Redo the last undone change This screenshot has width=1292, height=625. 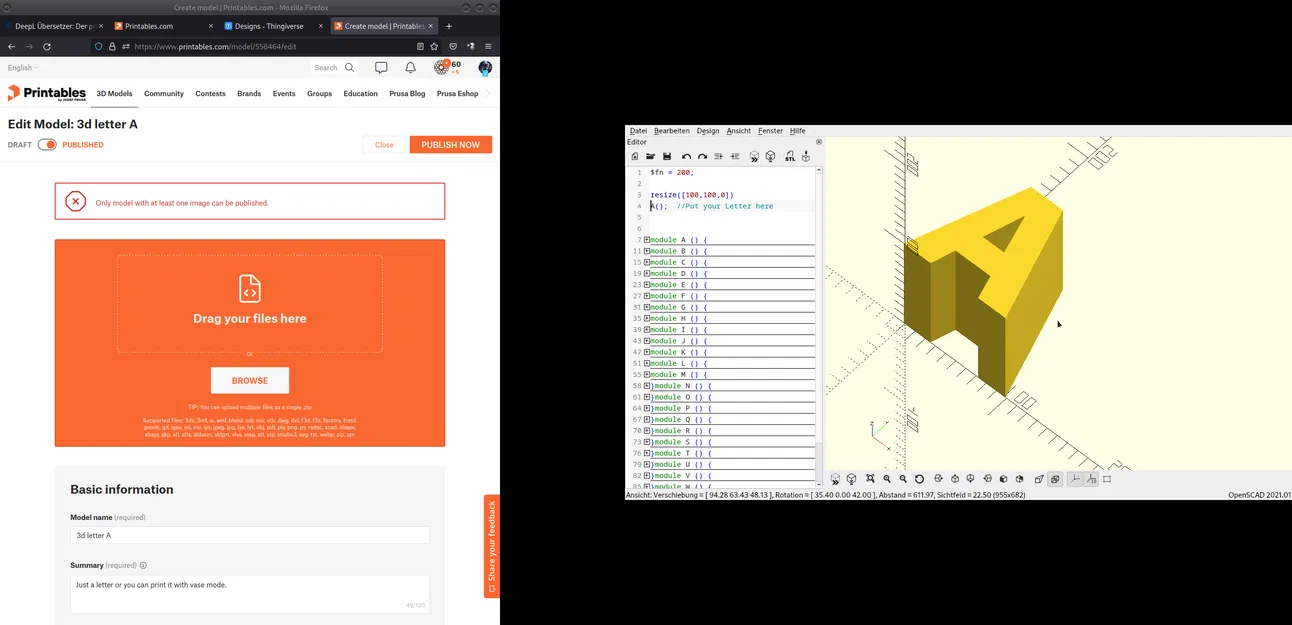click(x=701, y=156)
